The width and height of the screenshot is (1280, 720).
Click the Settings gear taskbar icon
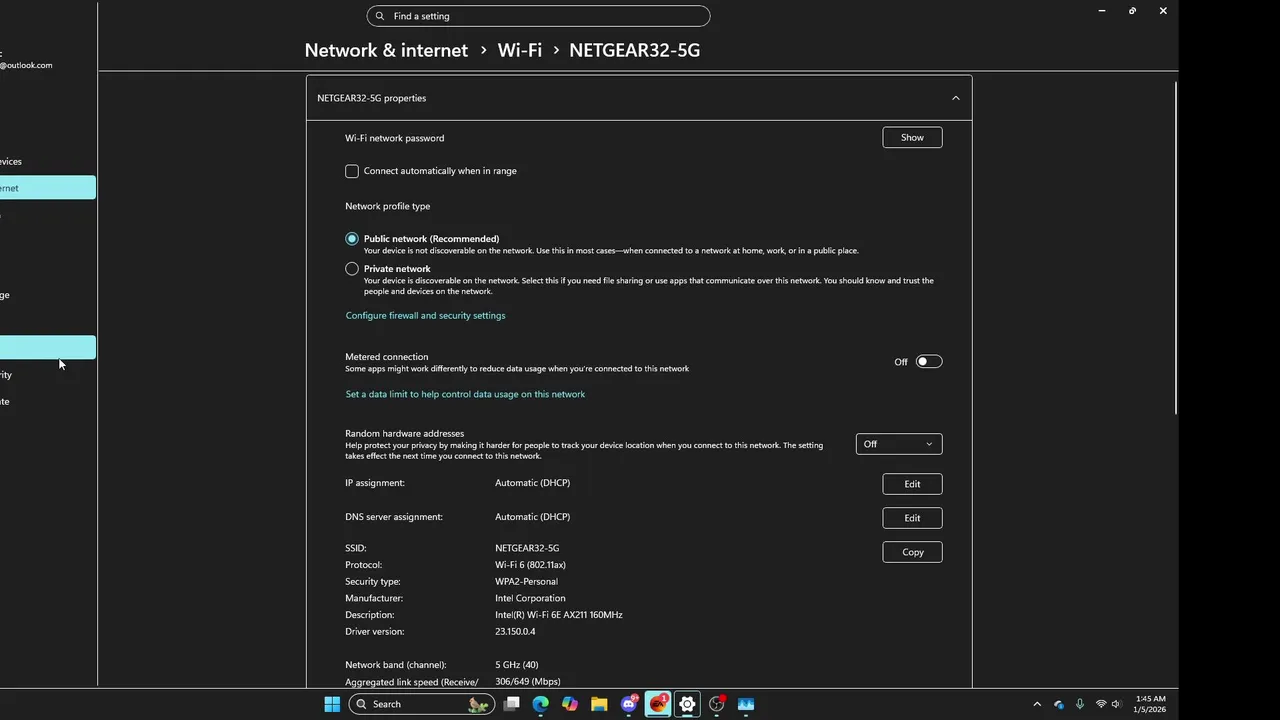coord(687,704)
